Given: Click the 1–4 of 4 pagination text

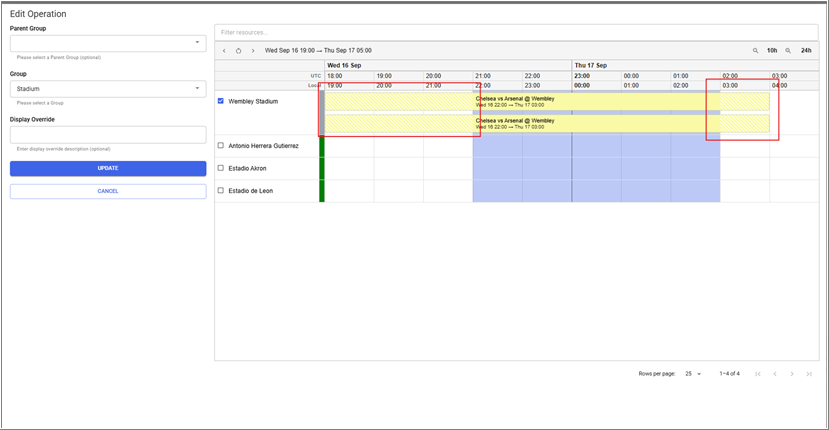Looking at the screenshot, I should tap(729, 374).
